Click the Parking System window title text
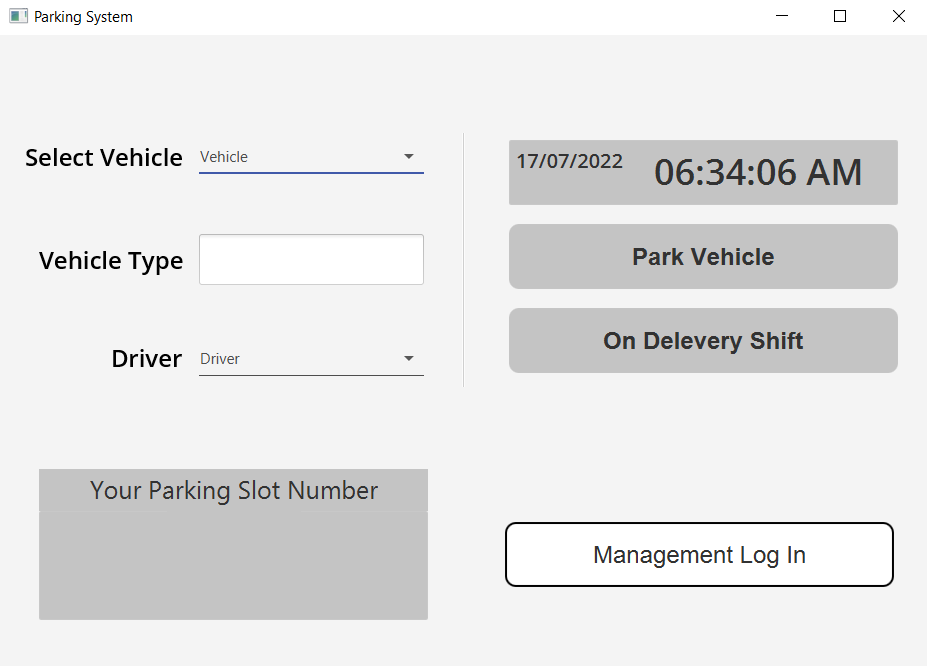The height and width of the screenshot is (666, 927). [x=83, y=17]
